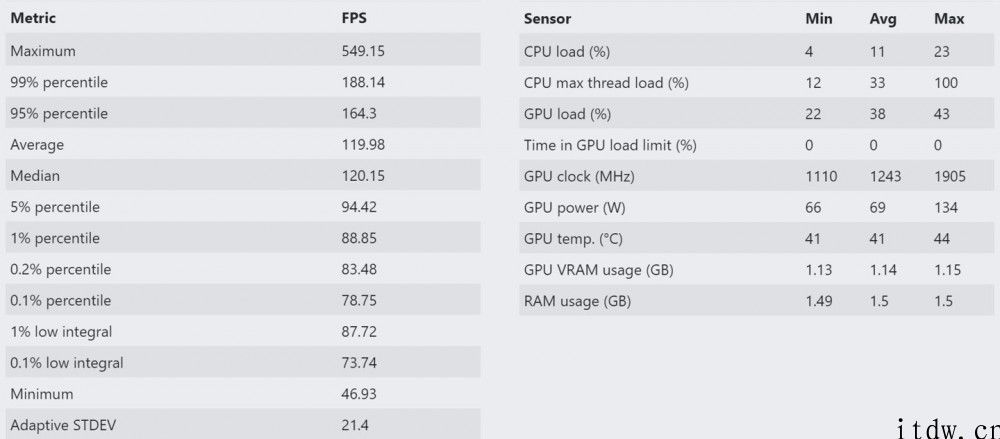Screen dimensions: 1000x439
Task: Click the Max column header
Action: 949,19
